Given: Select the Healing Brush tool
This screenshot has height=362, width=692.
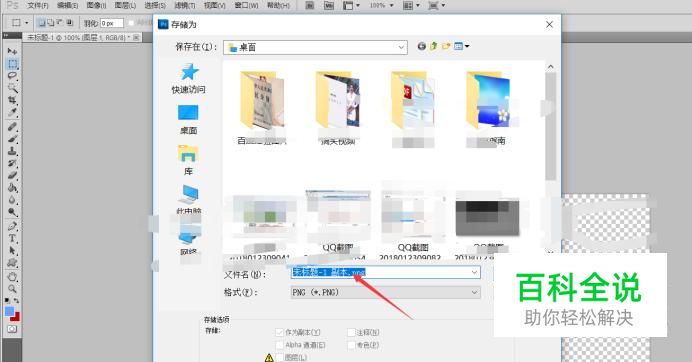Looking at the screenshot, I should pyautogui.click(x=12, y=127).
